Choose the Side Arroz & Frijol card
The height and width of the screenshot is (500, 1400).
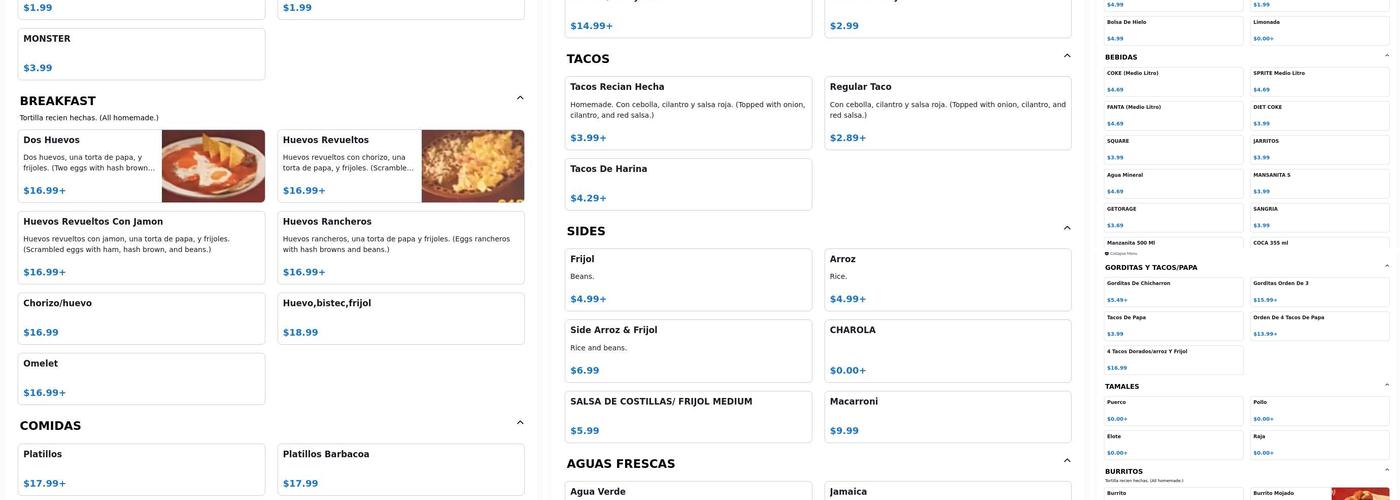tap(688, 350)
